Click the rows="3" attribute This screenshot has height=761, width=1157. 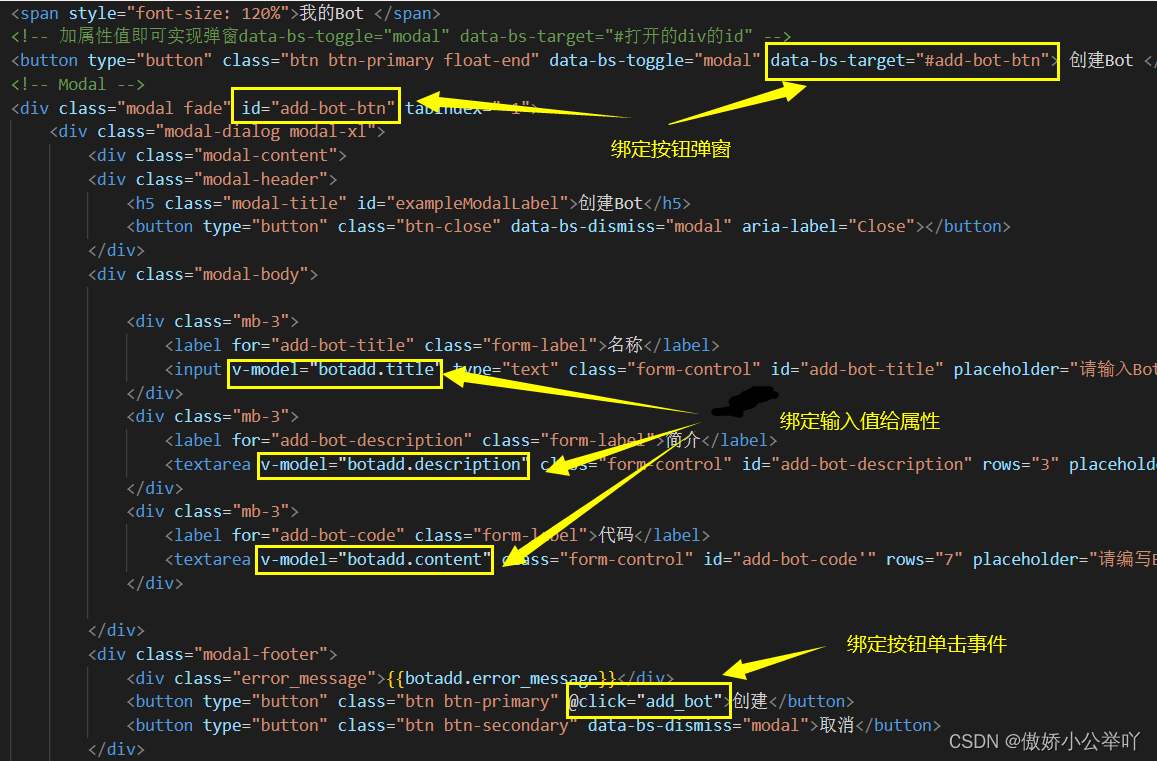click(1020, 464)
